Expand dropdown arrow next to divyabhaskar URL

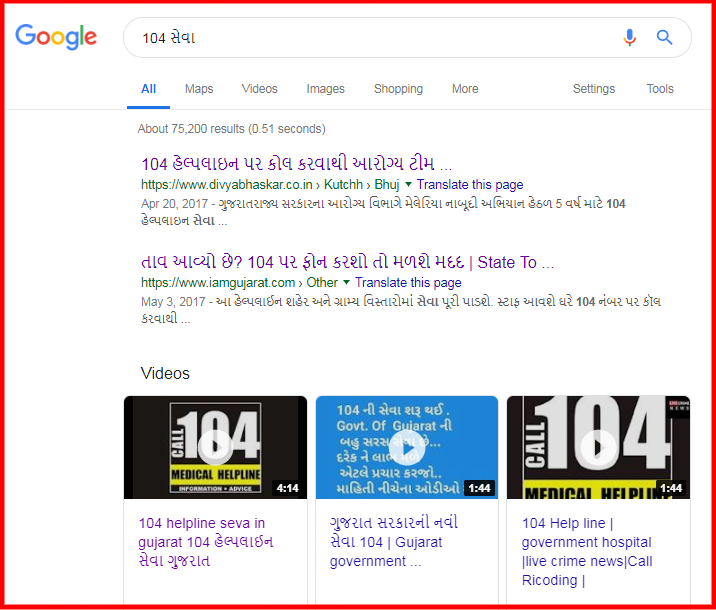408,184
